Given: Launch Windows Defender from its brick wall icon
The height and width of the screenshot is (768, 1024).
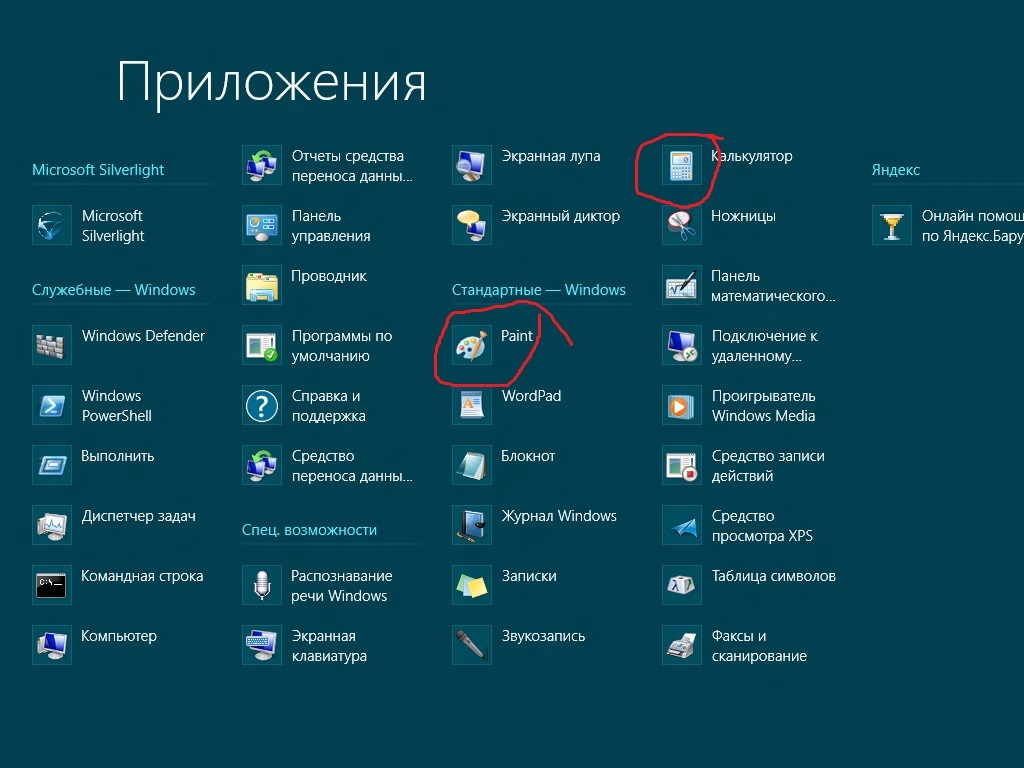Looking at the screenshot, I should [52, 345].
